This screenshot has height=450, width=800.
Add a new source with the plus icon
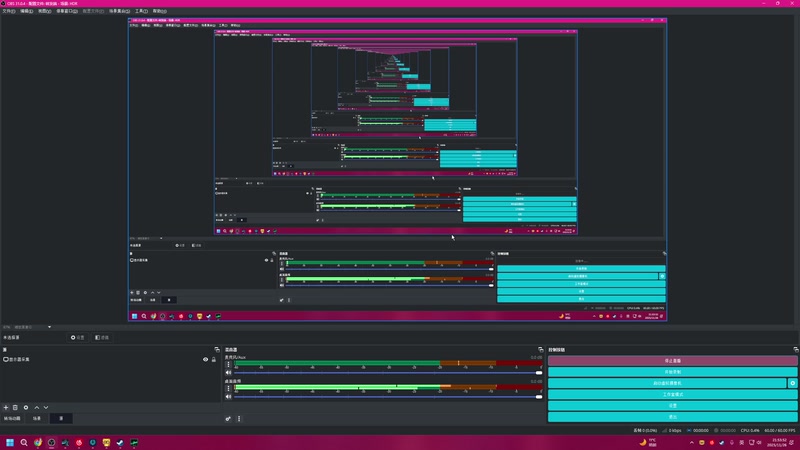(x=6, y=408)
